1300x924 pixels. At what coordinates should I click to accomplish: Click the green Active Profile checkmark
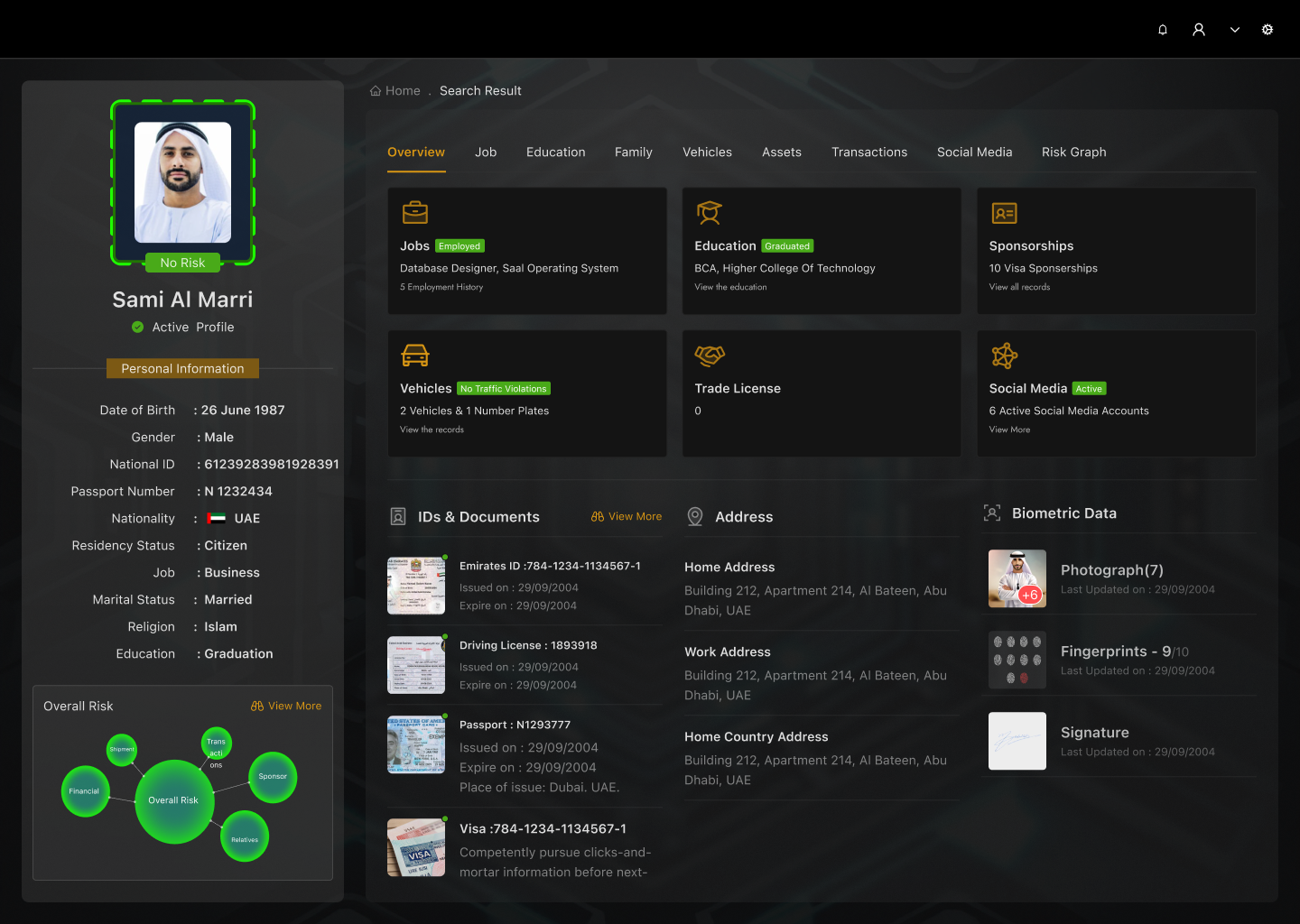coord(137,328)
